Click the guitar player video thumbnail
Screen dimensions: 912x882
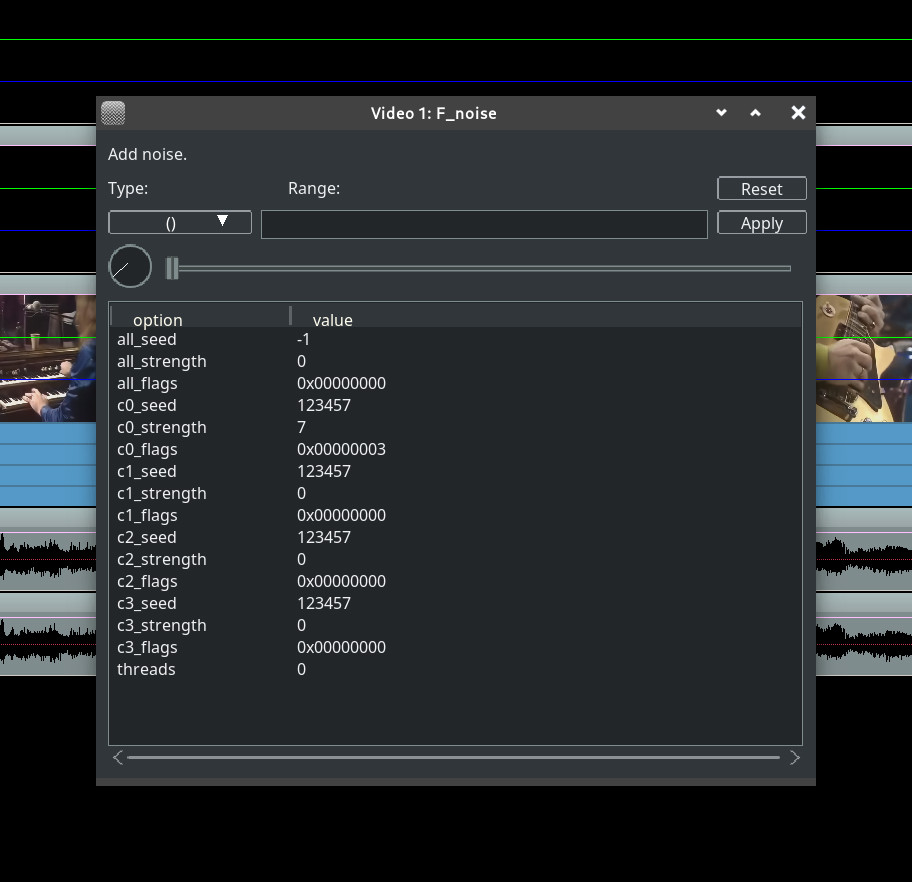click(x=863, y=358)
